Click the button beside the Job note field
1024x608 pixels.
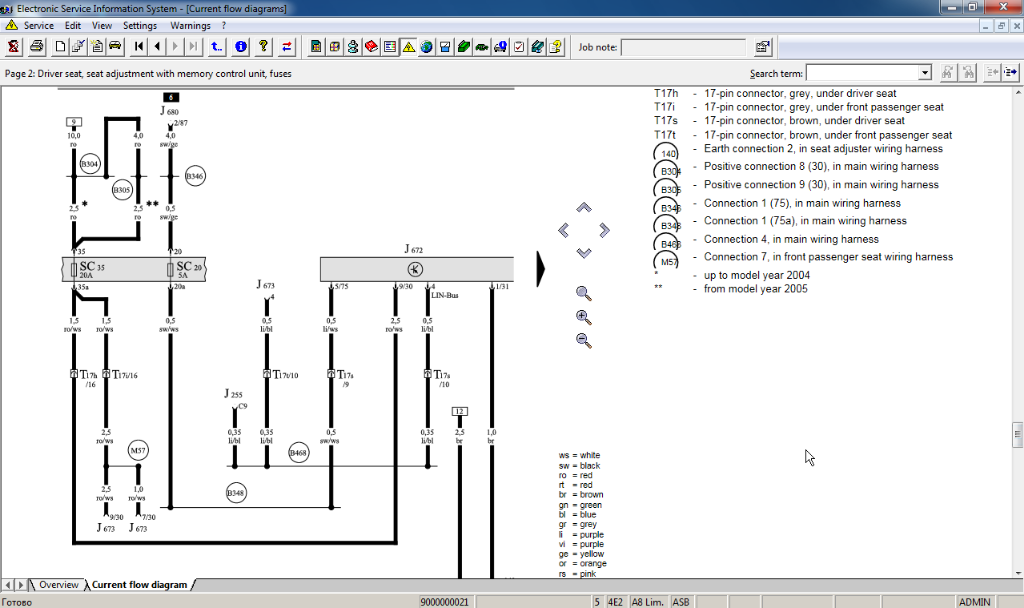click(x=762, y=47)
